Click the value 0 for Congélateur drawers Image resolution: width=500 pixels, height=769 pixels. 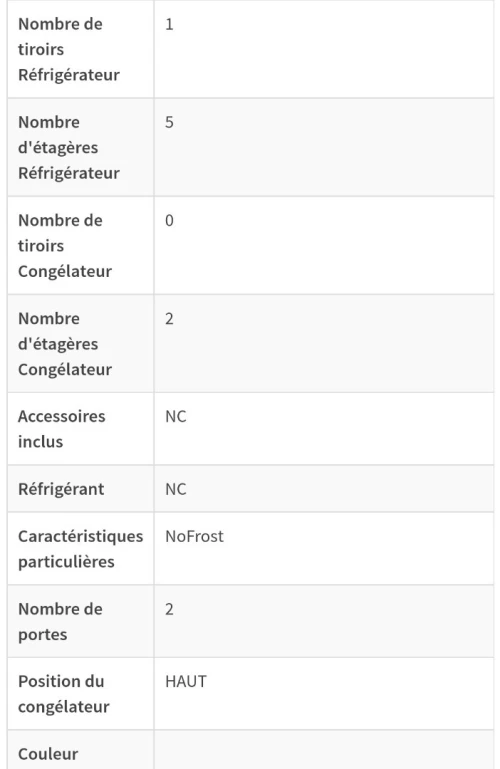(x=169, y=220)
